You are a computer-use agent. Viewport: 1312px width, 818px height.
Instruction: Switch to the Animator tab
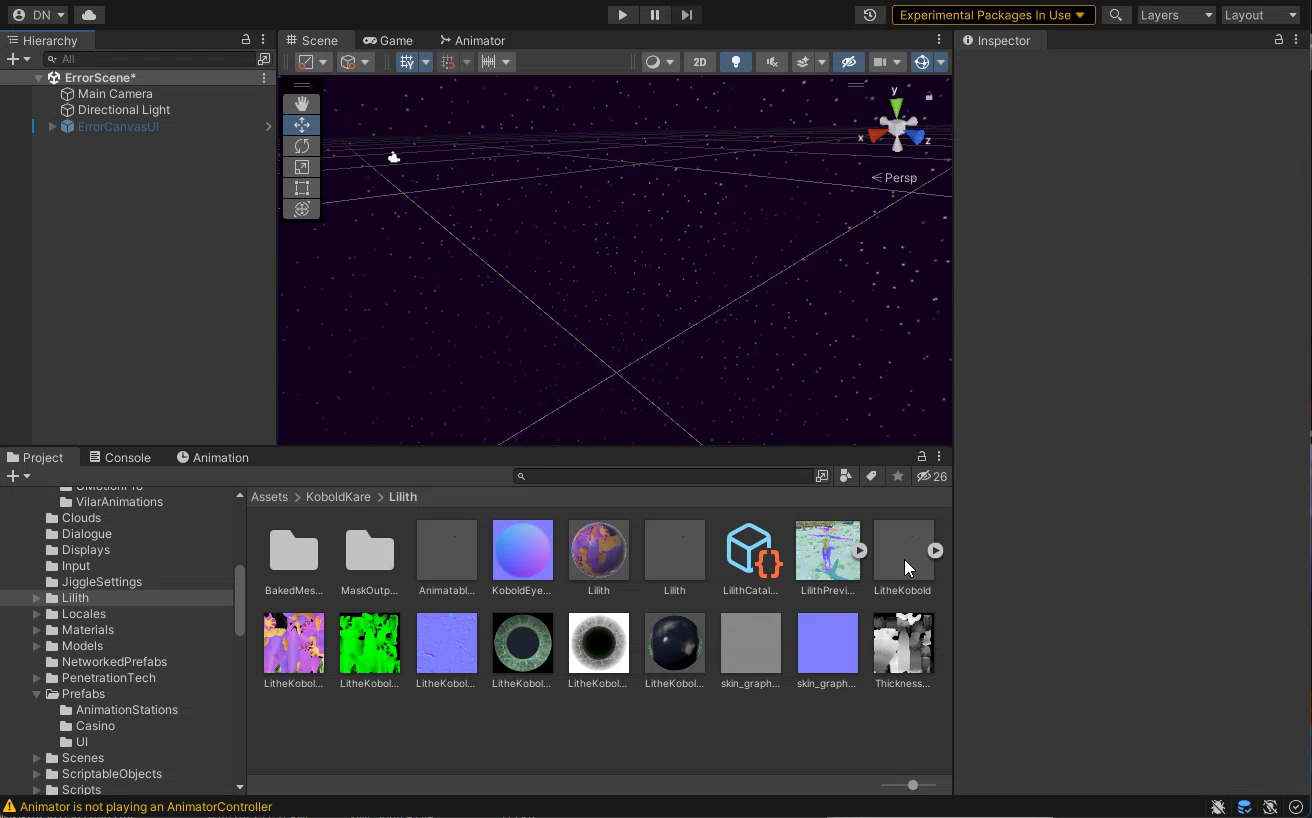click(472, 40)
